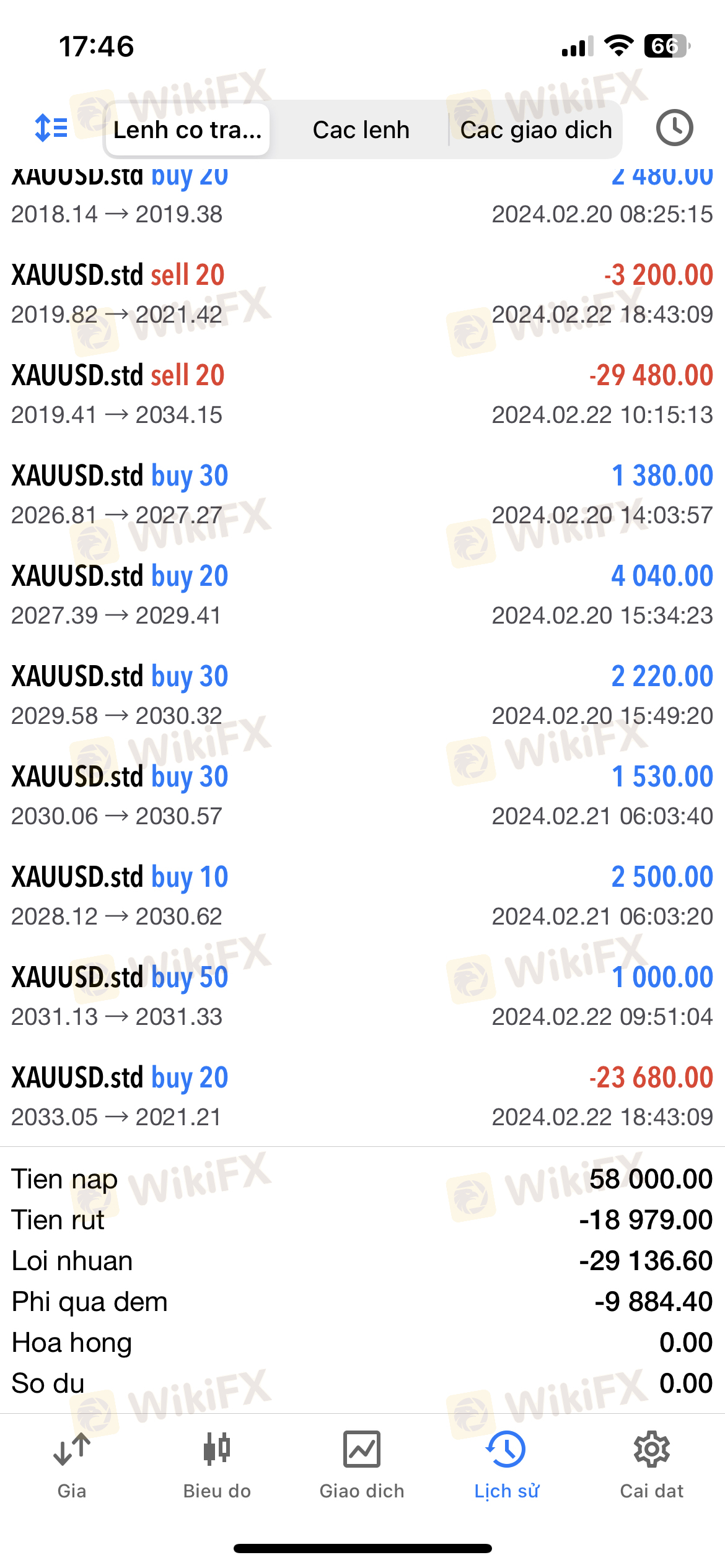Expand the sell 20 trade losing -3 200.00
The image size is (725, 1568).
(362, 294)
